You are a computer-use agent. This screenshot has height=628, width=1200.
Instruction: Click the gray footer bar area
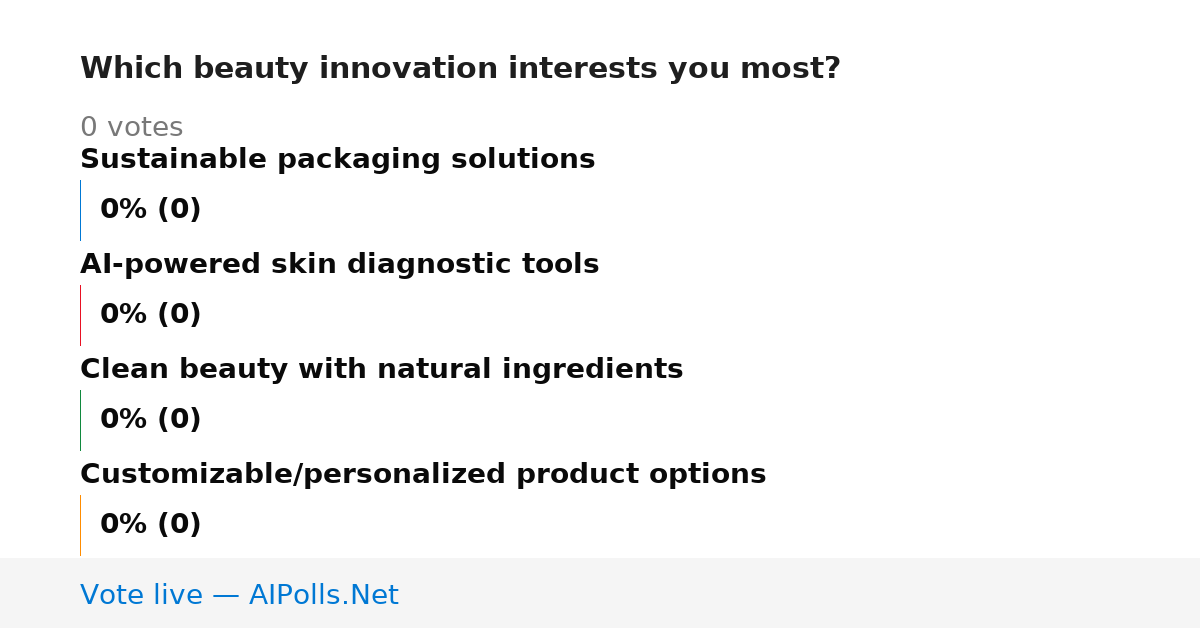pos(600,593)
